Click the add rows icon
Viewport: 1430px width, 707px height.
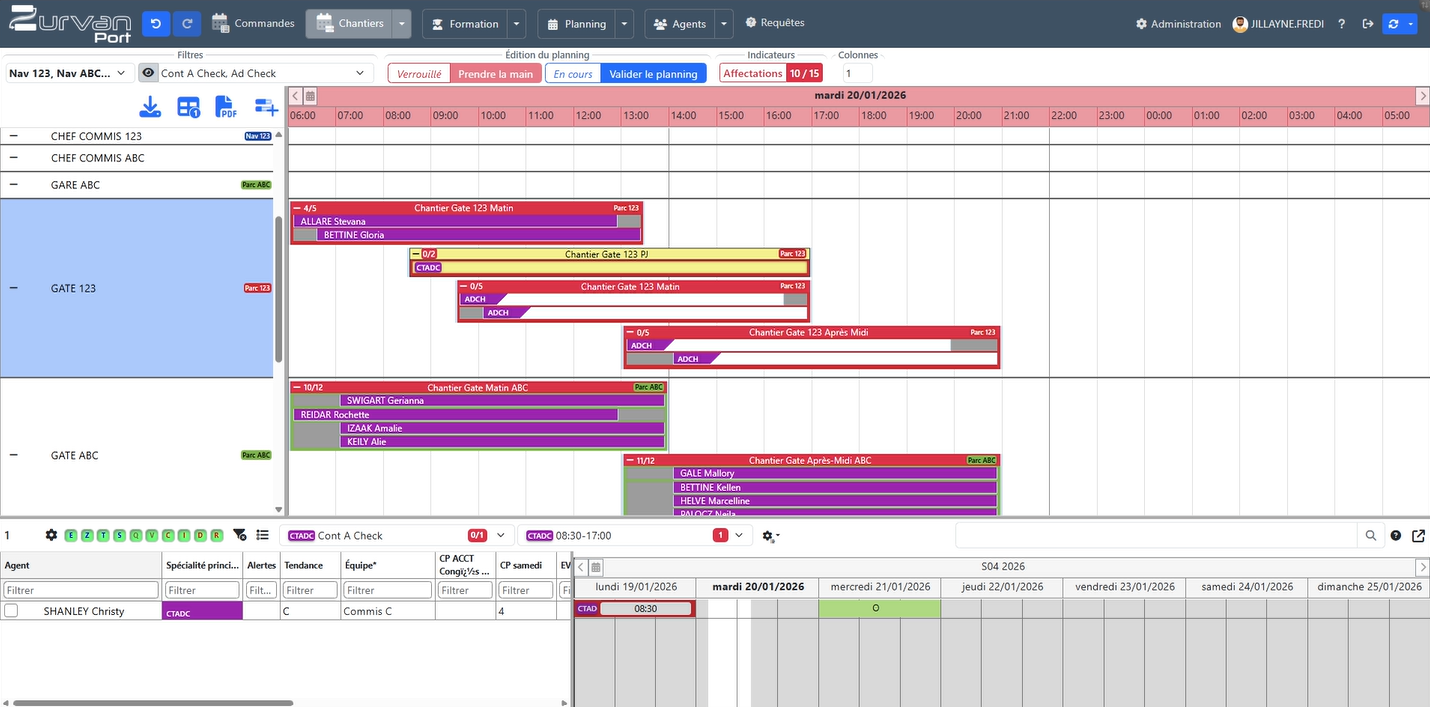click(x=266, y=107)
